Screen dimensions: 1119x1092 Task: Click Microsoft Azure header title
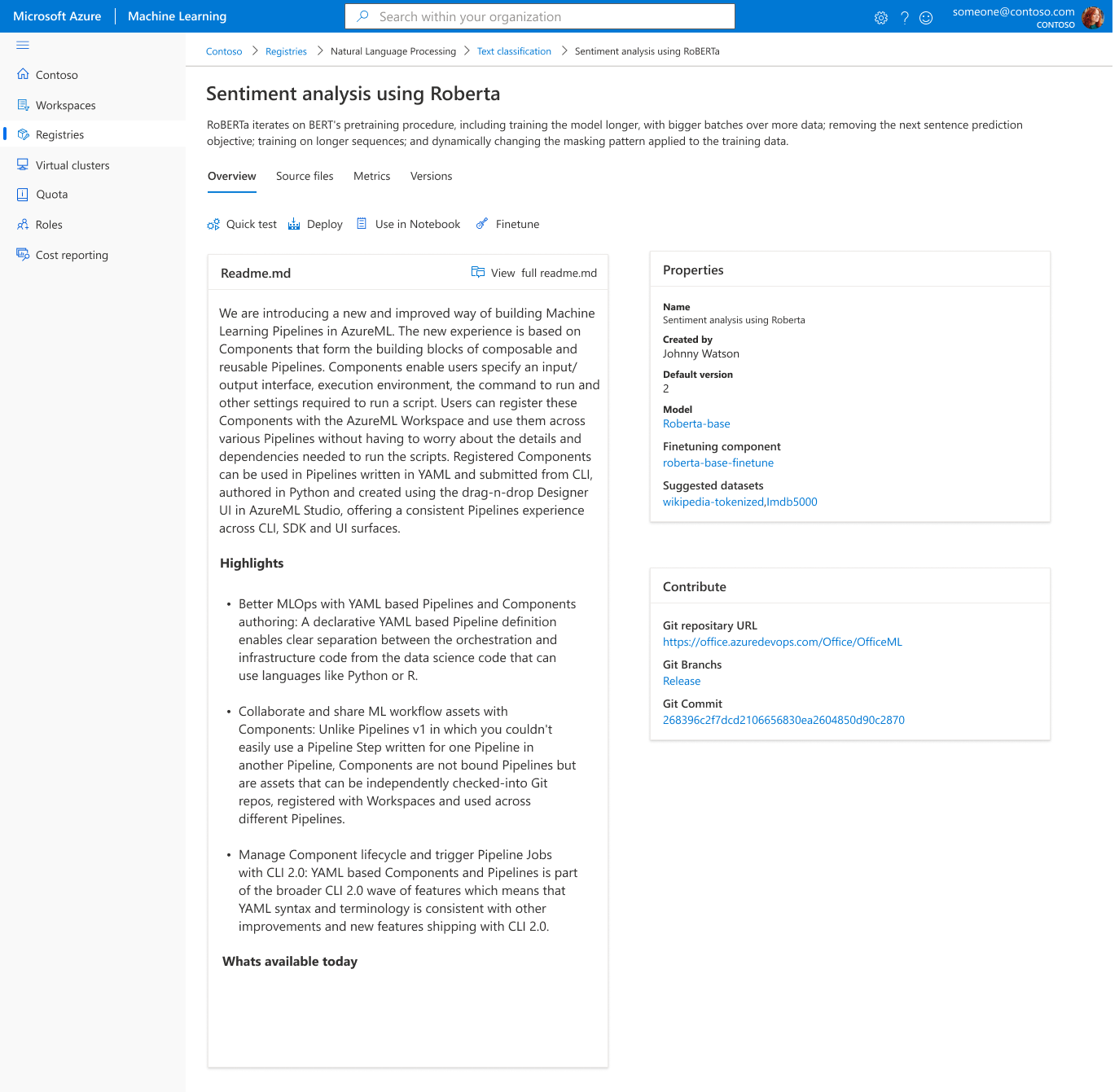coord(57,16)
